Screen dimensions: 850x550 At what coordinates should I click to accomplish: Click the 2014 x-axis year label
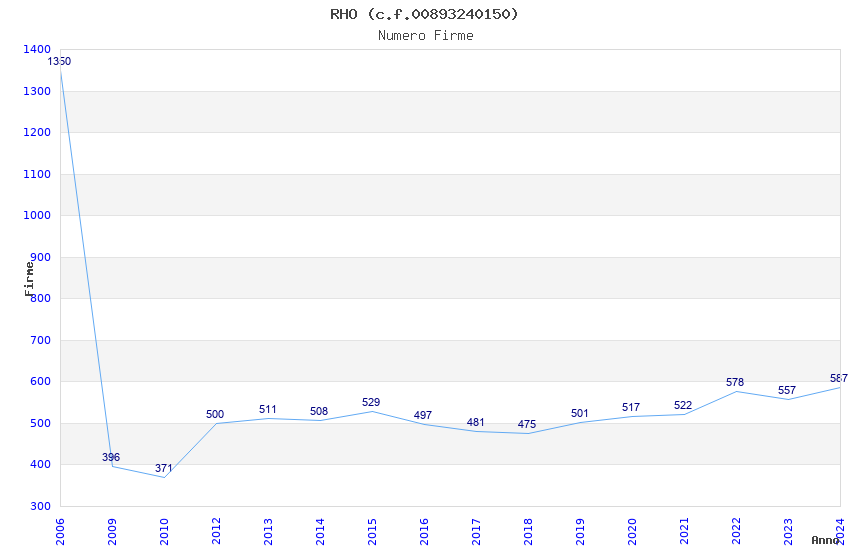coord(320,532)
